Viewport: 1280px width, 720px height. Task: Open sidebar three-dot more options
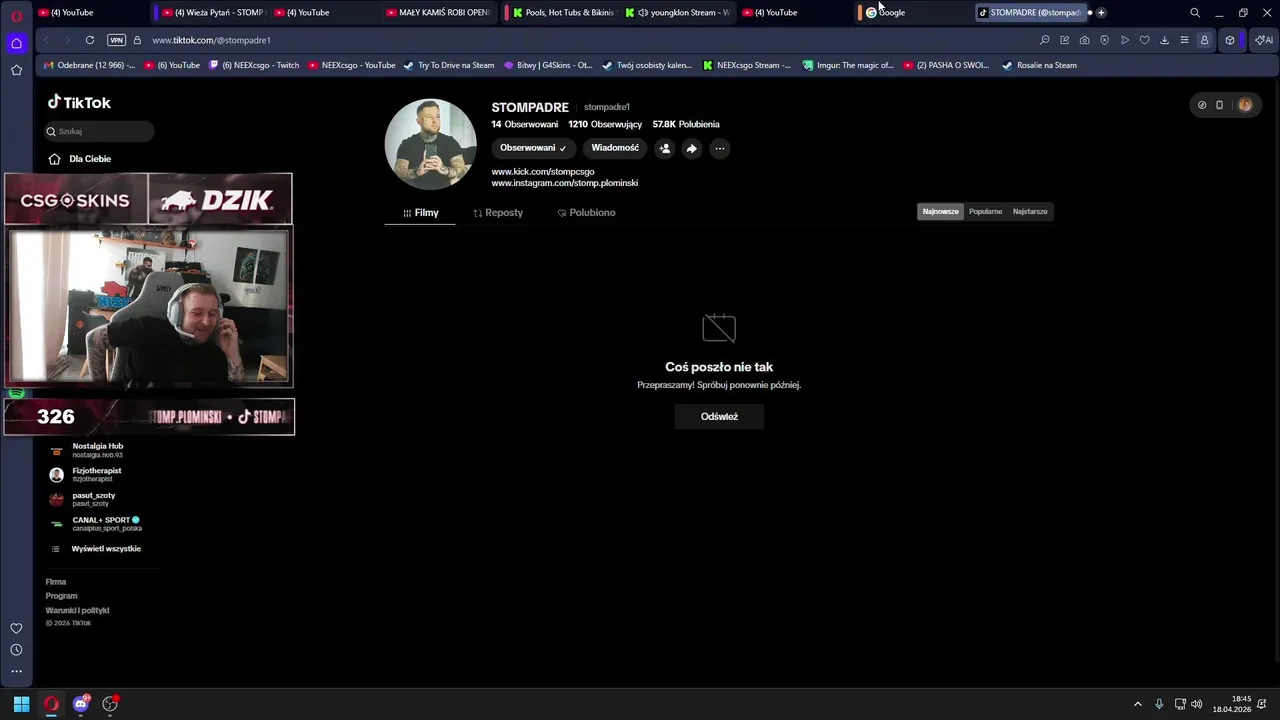pyautogui.click(x=16, y=672)
